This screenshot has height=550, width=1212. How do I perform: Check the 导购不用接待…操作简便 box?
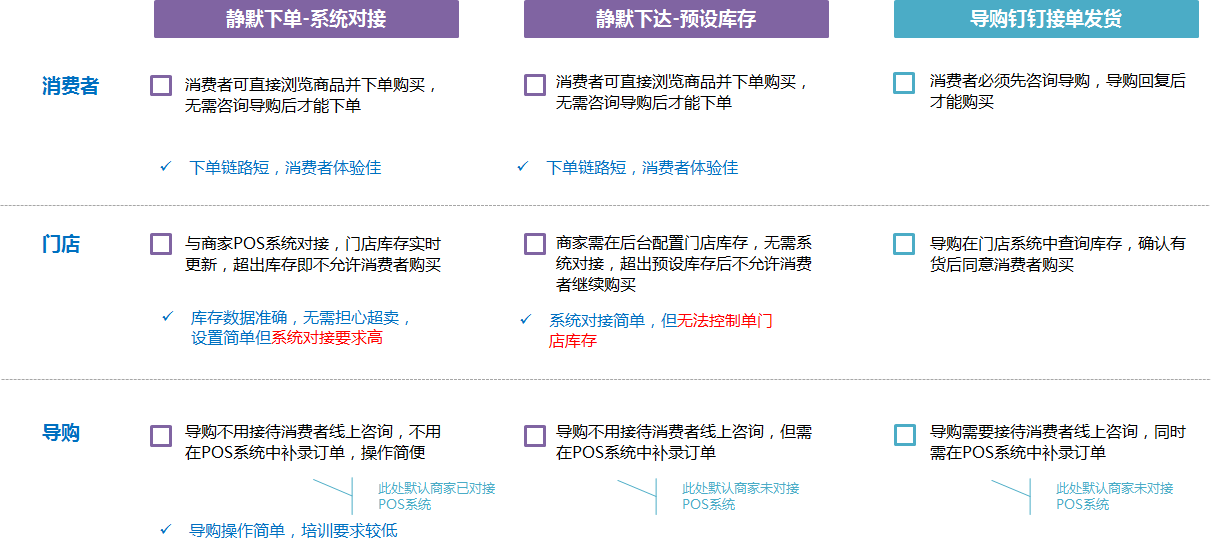161,436
